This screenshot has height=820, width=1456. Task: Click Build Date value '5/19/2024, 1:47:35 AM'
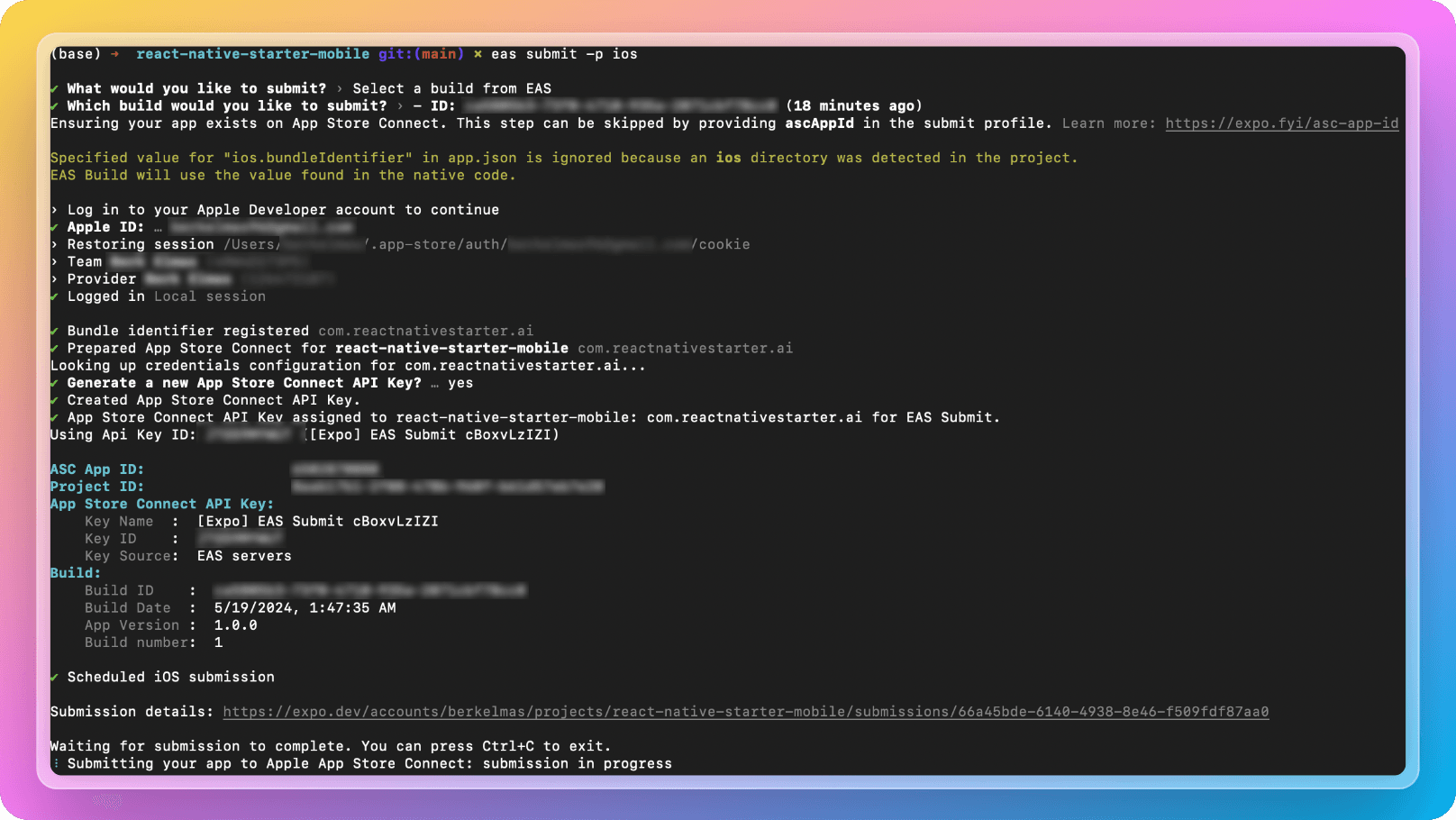pos(305,608)
